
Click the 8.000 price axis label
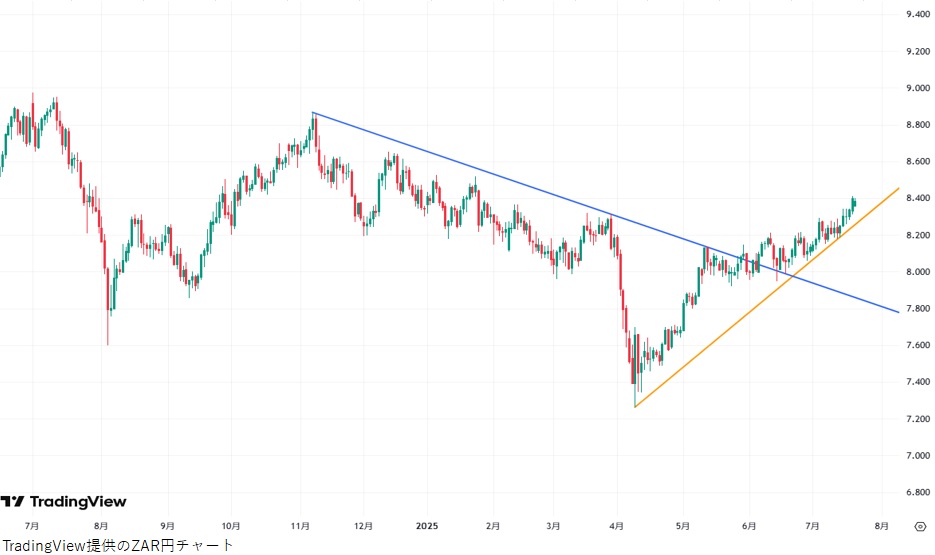918,272
